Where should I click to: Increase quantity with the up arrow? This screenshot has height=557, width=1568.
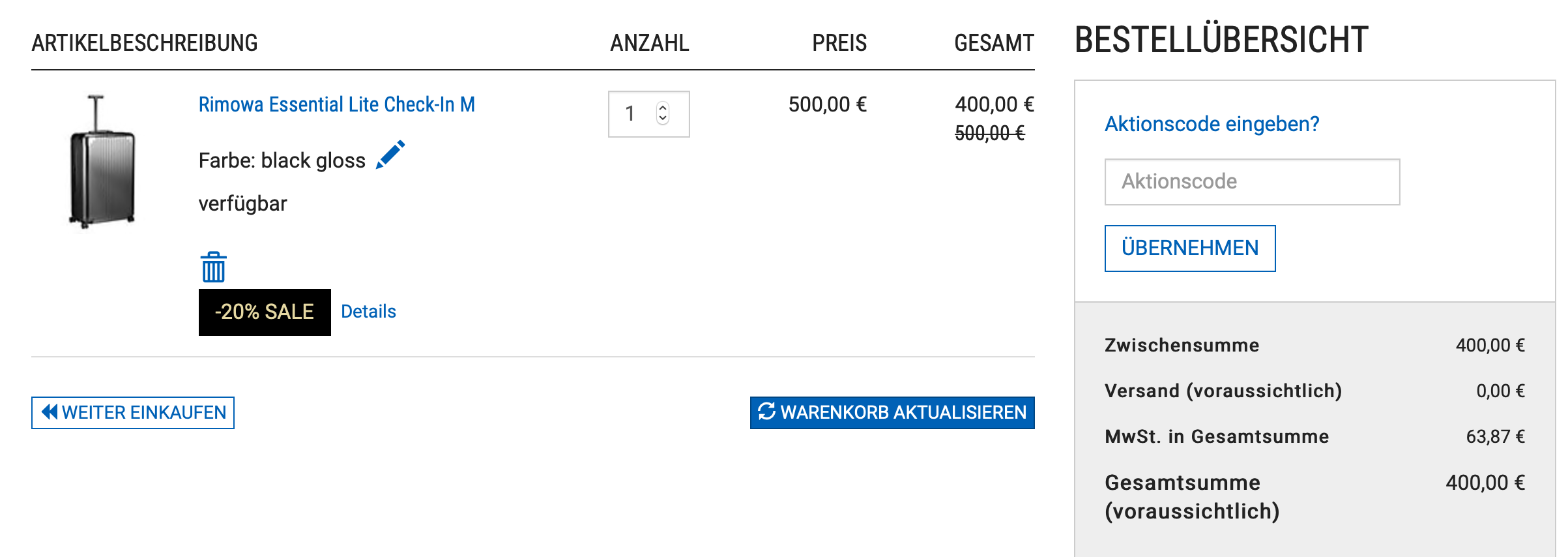coord(663,108)
